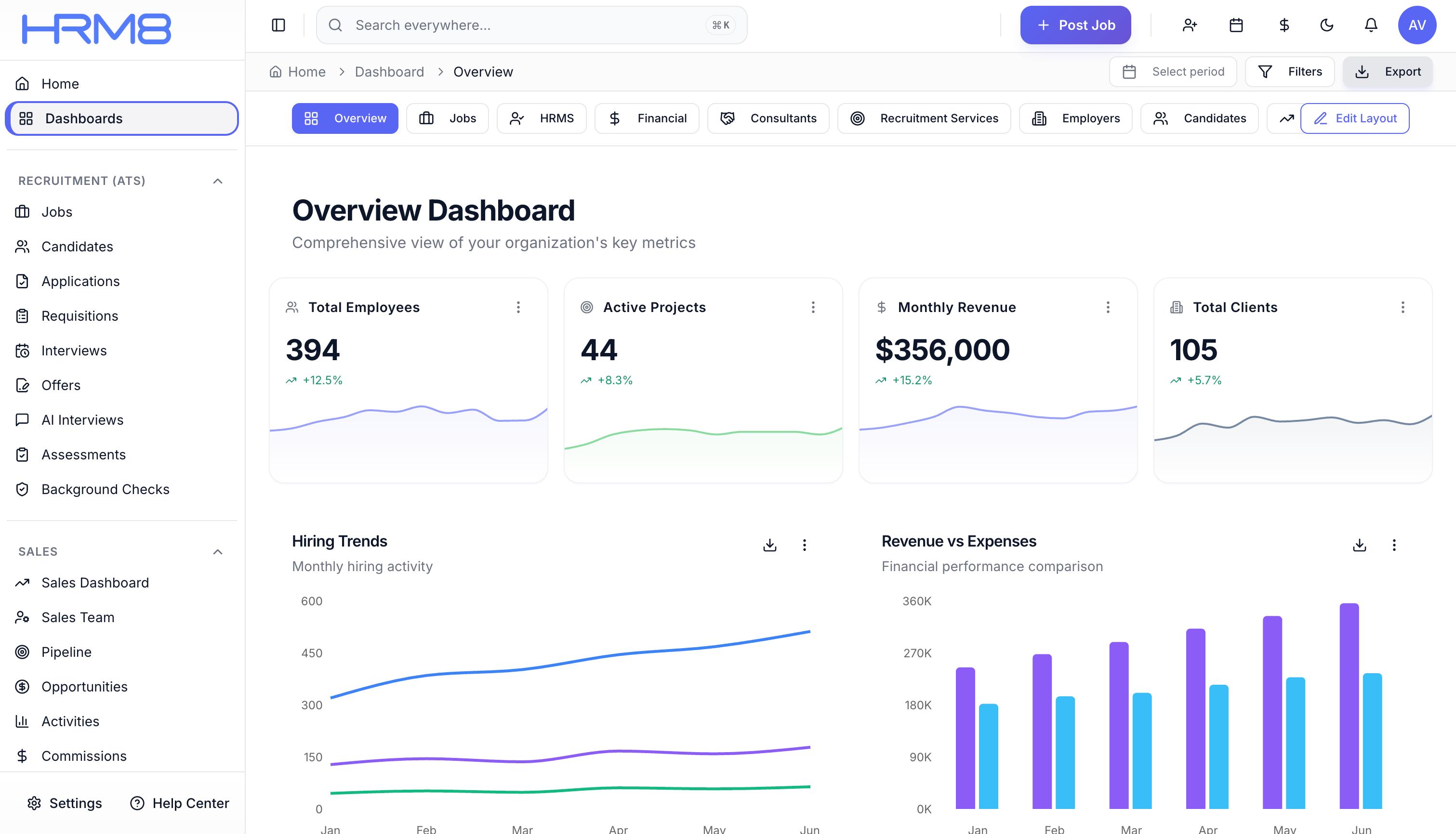
Task: Open the Select period picker
Action: click(x=1173, y=72)
